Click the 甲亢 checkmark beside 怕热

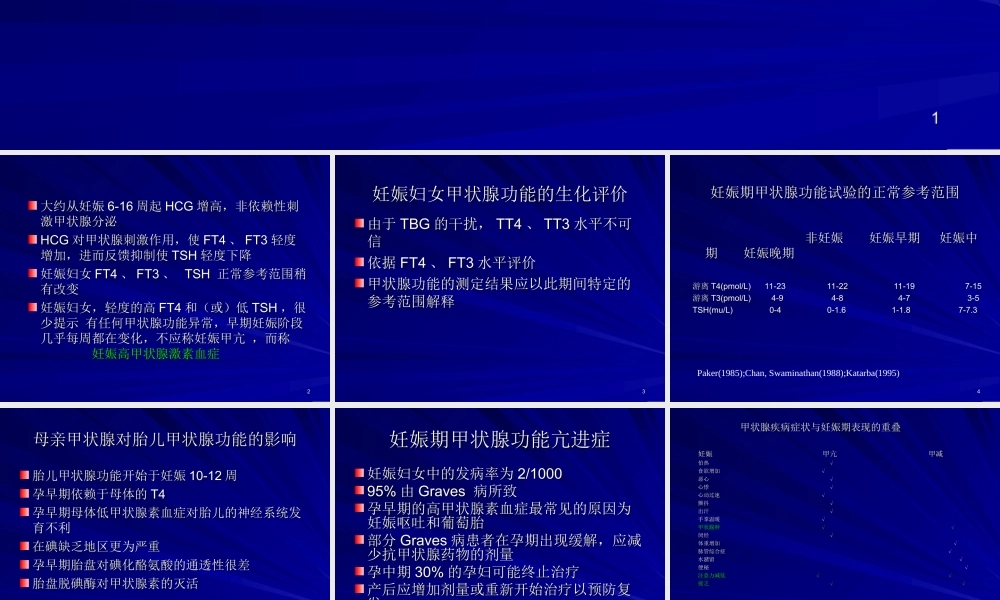tap(832, 463)
